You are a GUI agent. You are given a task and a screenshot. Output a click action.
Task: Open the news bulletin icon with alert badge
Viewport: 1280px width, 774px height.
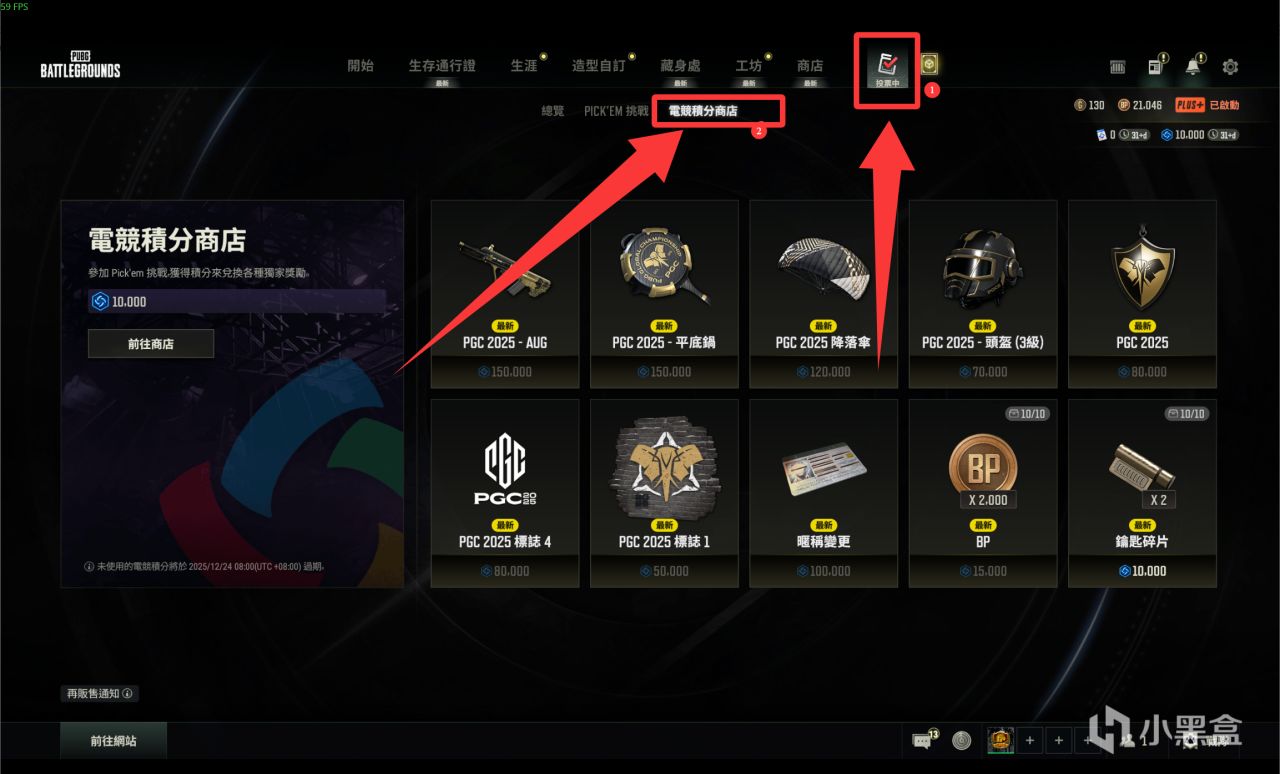tap(1155, 67)
